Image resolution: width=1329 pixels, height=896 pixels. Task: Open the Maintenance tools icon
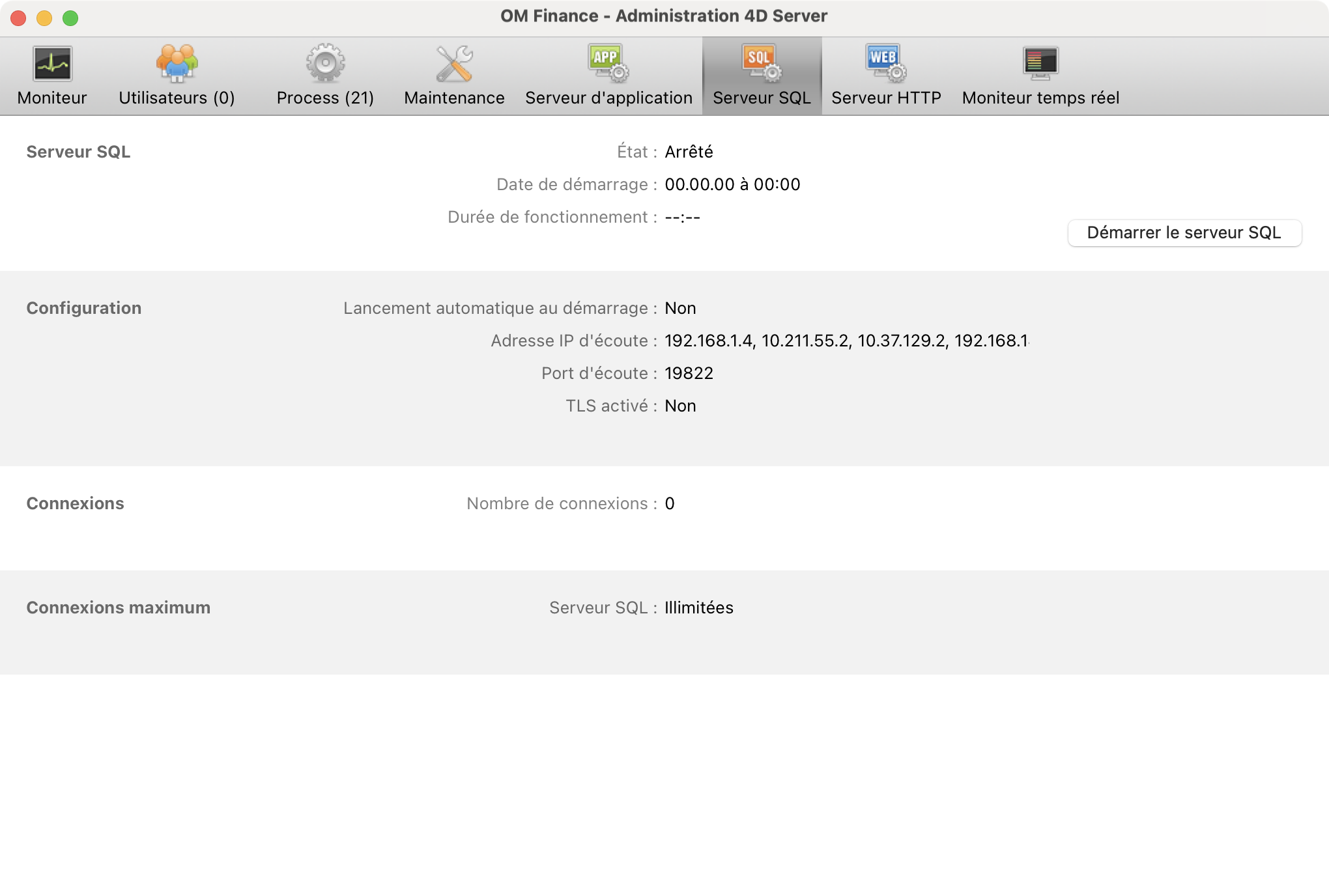(454, 64)
